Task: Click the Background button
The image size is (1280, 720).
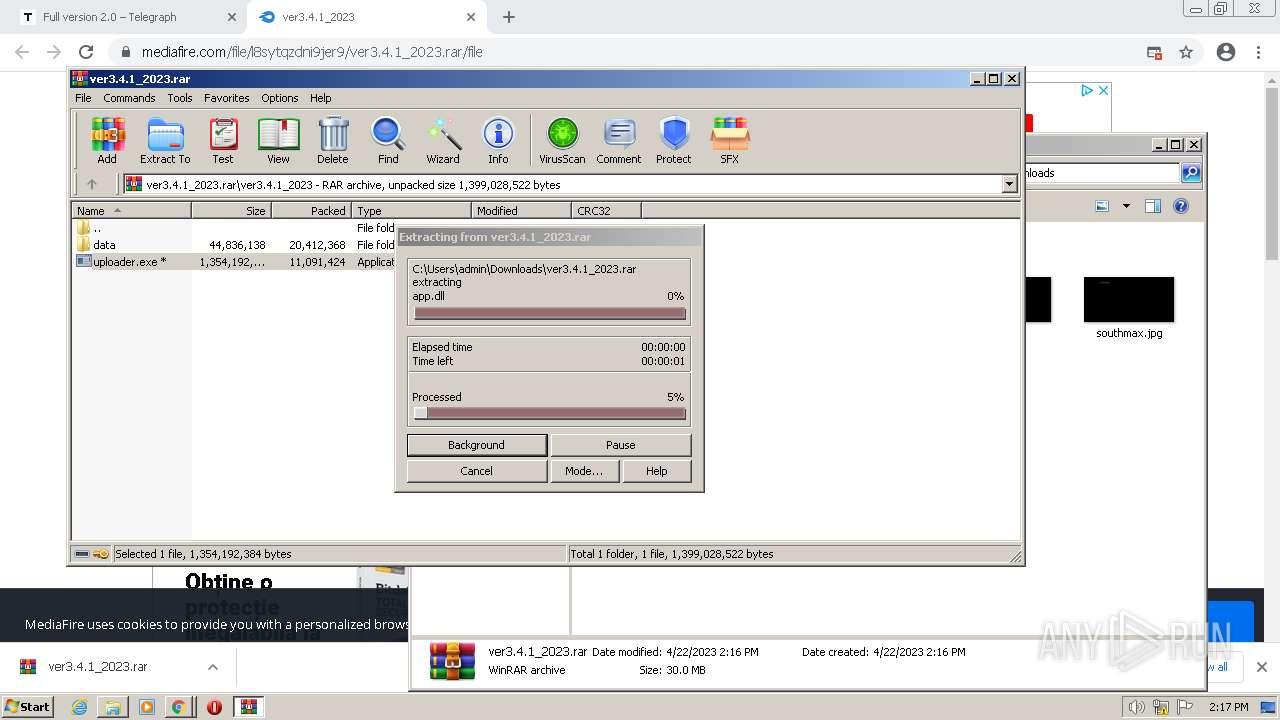Action: pyautogui.click(x=477, y=445)
